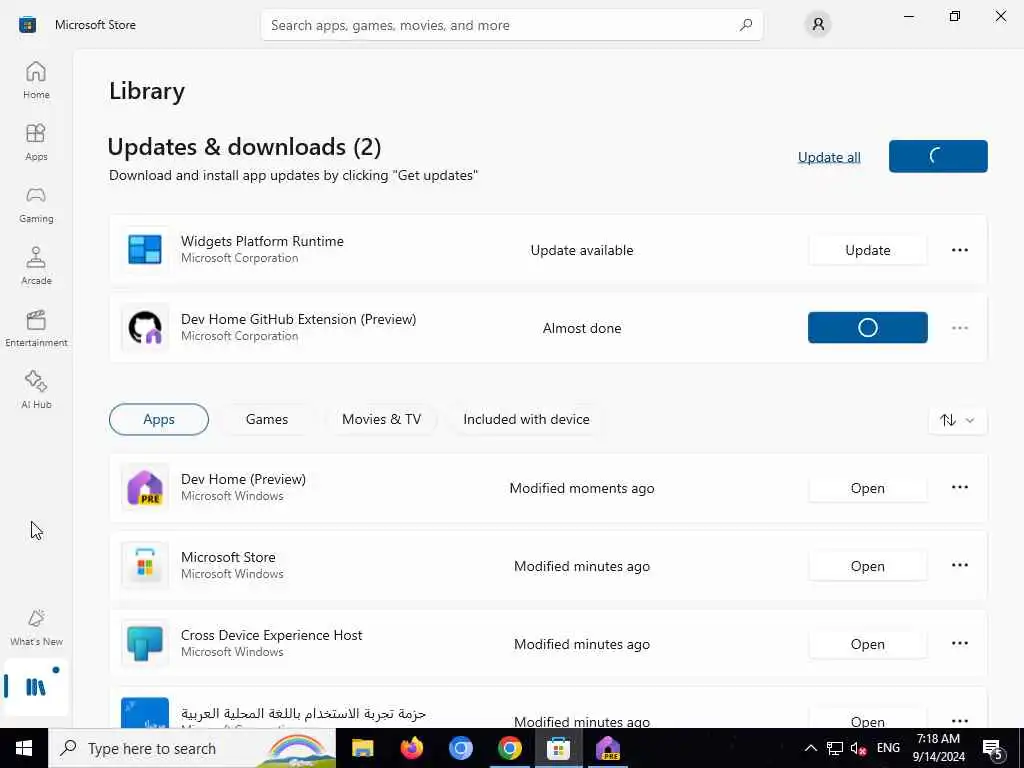
Task: Click the ENG language indicator
Action: 888,748
